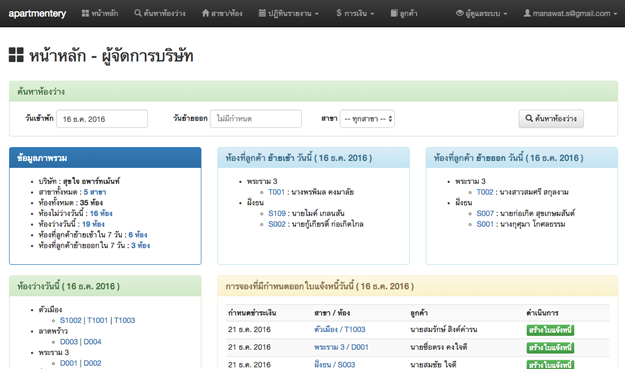Open ปฏิทินรายงาน dropdown menu

(x=289, y=13)
